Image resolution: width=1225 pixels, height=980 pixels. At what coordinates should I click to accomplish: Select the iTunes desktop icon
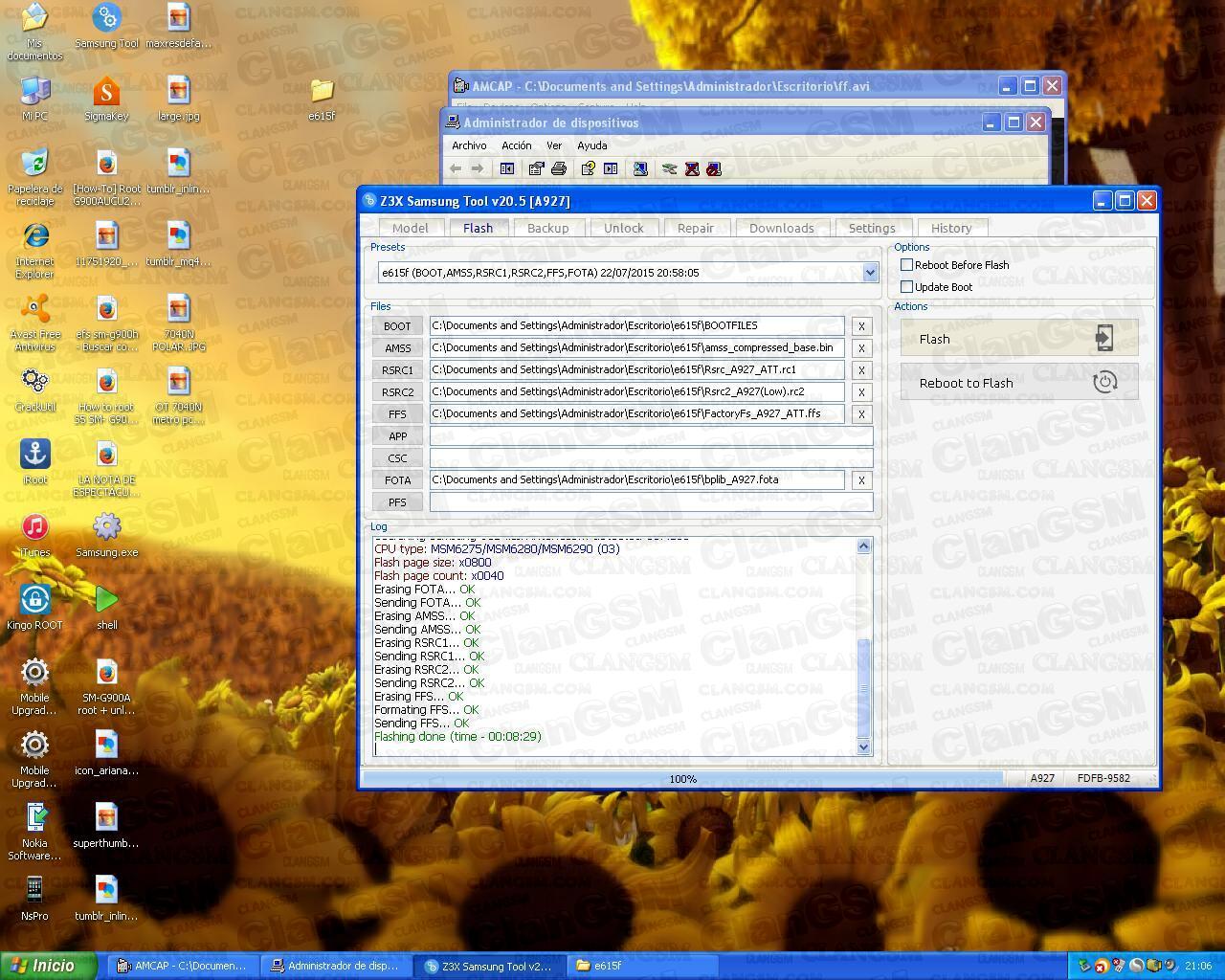click(34, 535)
